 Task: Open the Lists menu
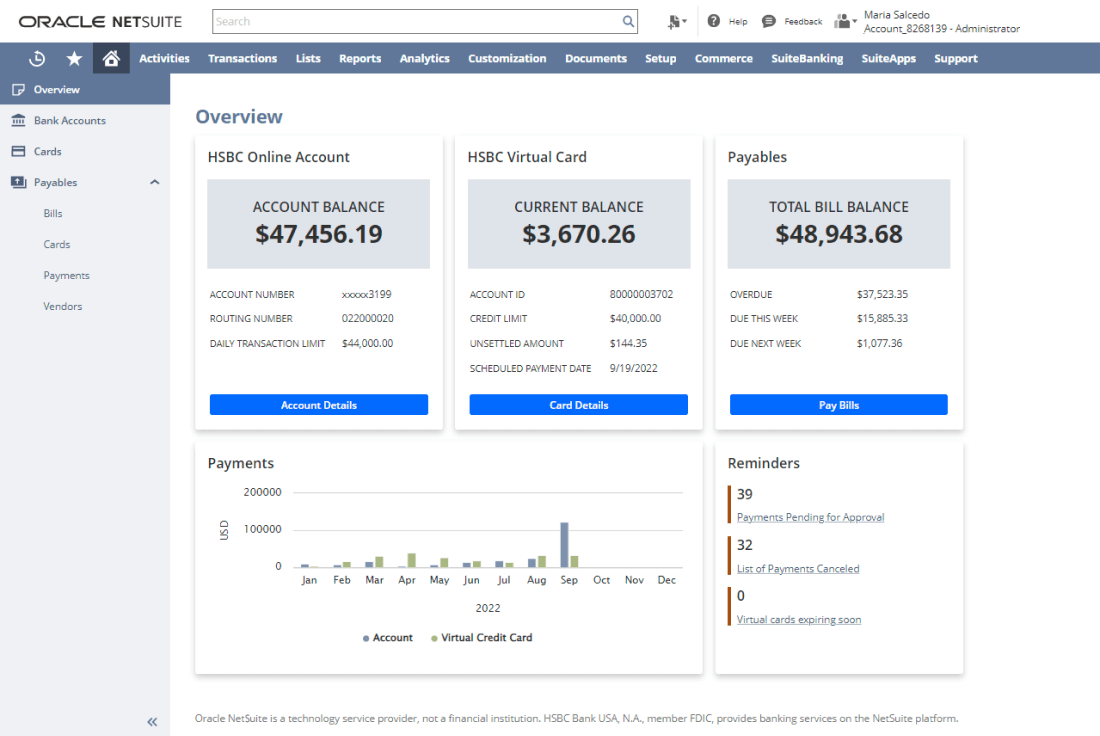pos(308,58)
